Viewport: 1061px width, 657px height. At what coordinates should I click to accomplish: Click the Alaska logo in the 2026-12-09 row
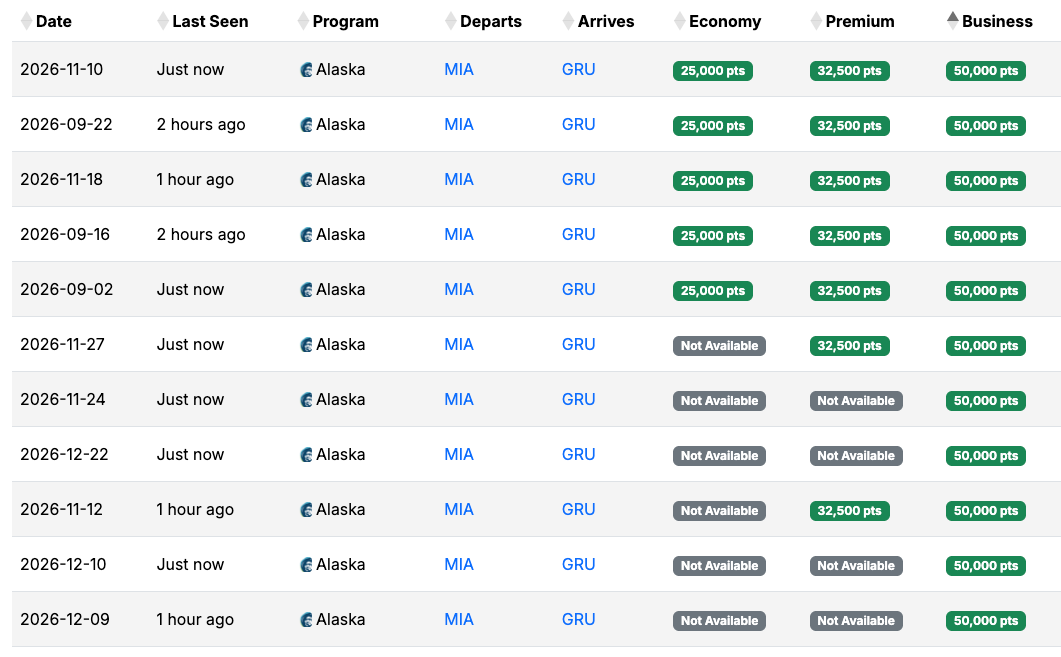[x=306, y=620]
